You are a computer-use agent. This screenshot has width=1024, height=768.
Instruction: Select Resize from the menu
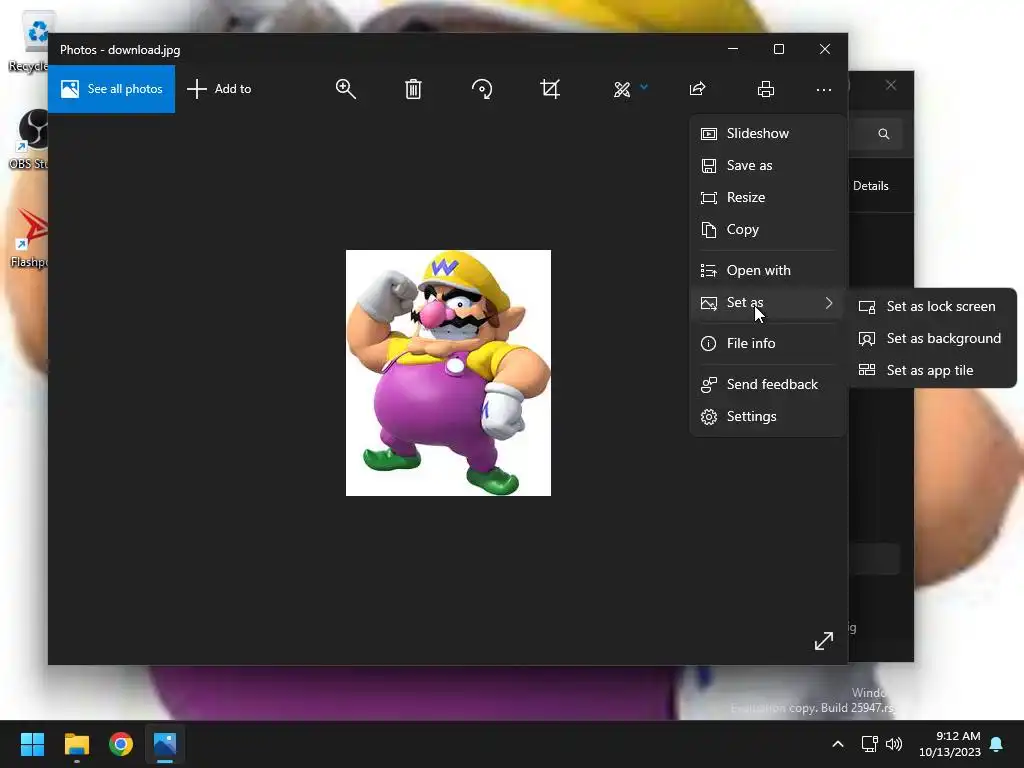(767, 197)
